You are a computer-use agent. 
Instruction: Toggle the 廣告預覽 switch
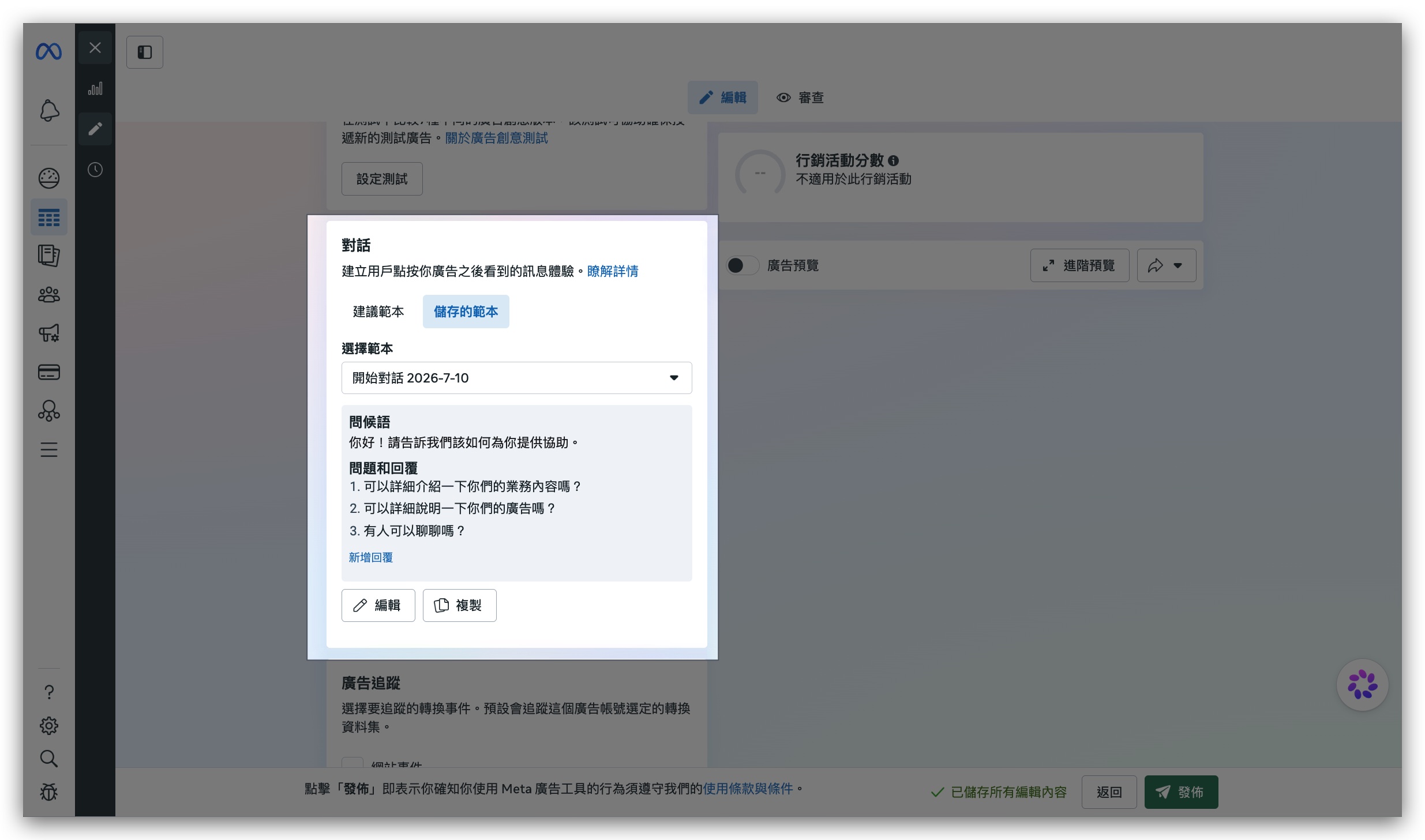pyautogui.click(x=742, y=265)
